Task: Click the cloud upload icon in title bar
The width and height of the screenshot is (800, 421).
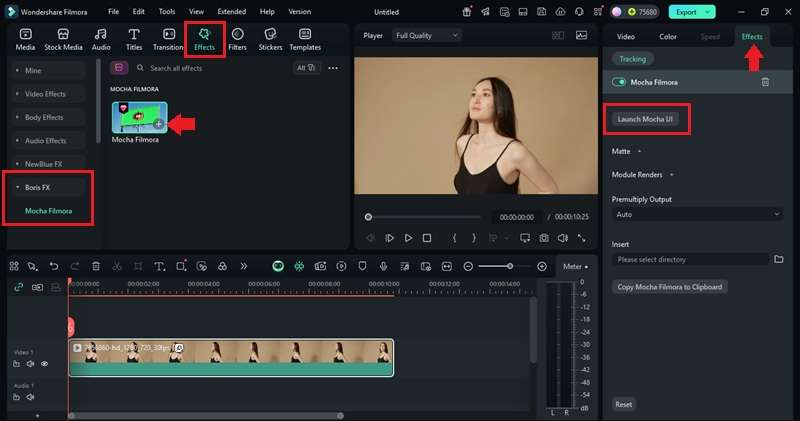Action: [x=560, y=12]
